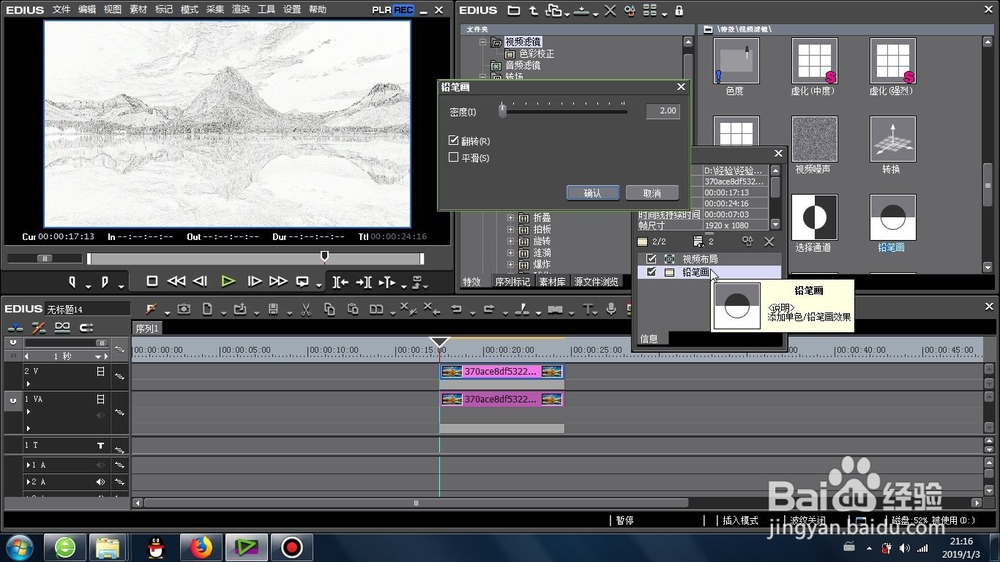Select the 视频噪声 effect icon
1000x562 pixels.
[814, 139]
